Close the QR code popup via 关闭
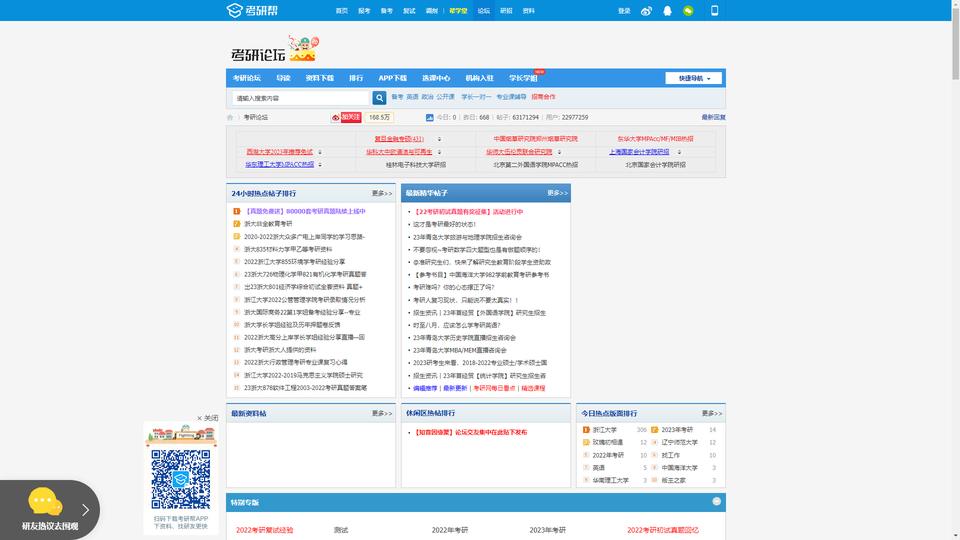 click(x=208, y=418)
